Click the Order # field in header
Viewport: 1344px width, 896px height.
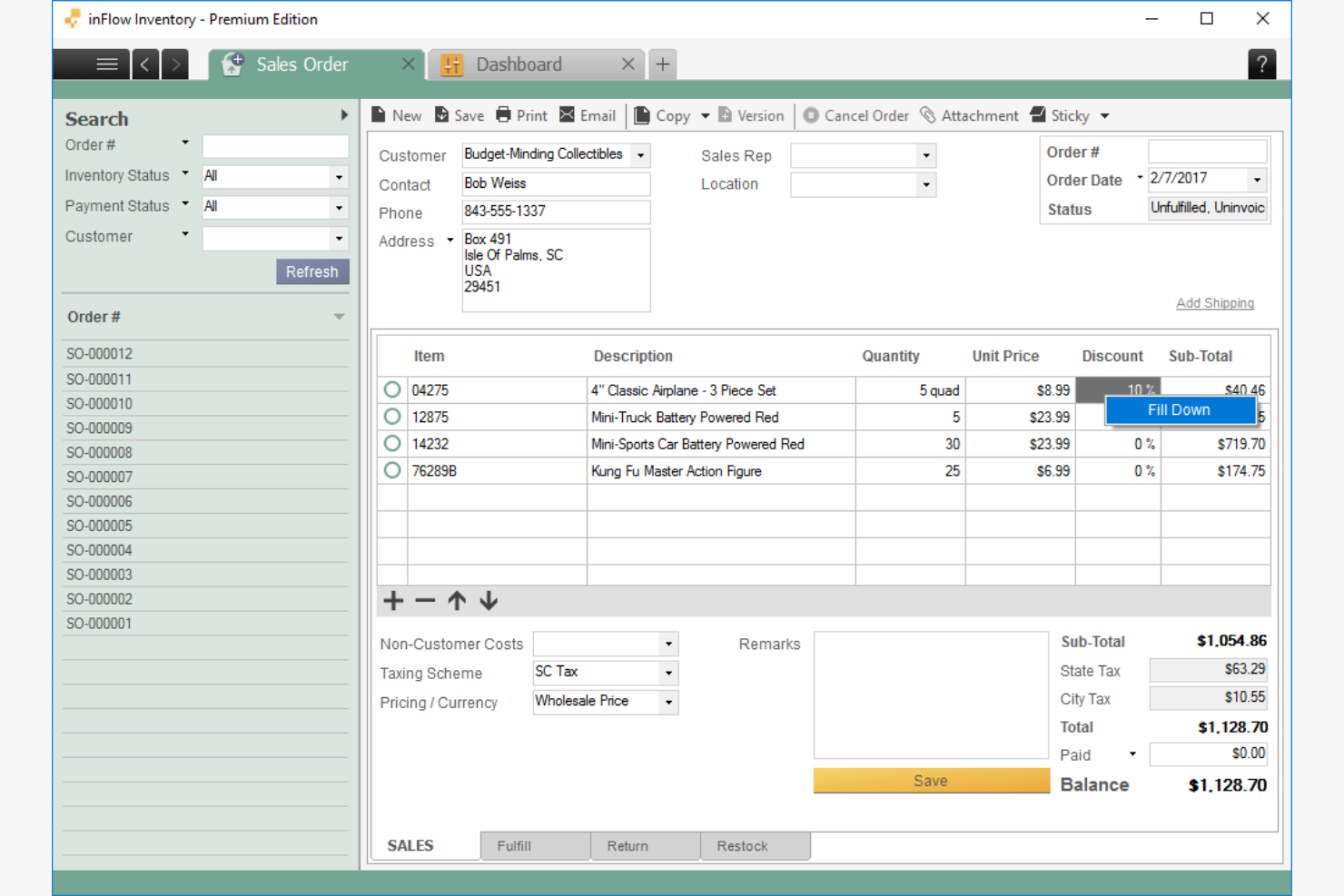(x=1208, y=152)
